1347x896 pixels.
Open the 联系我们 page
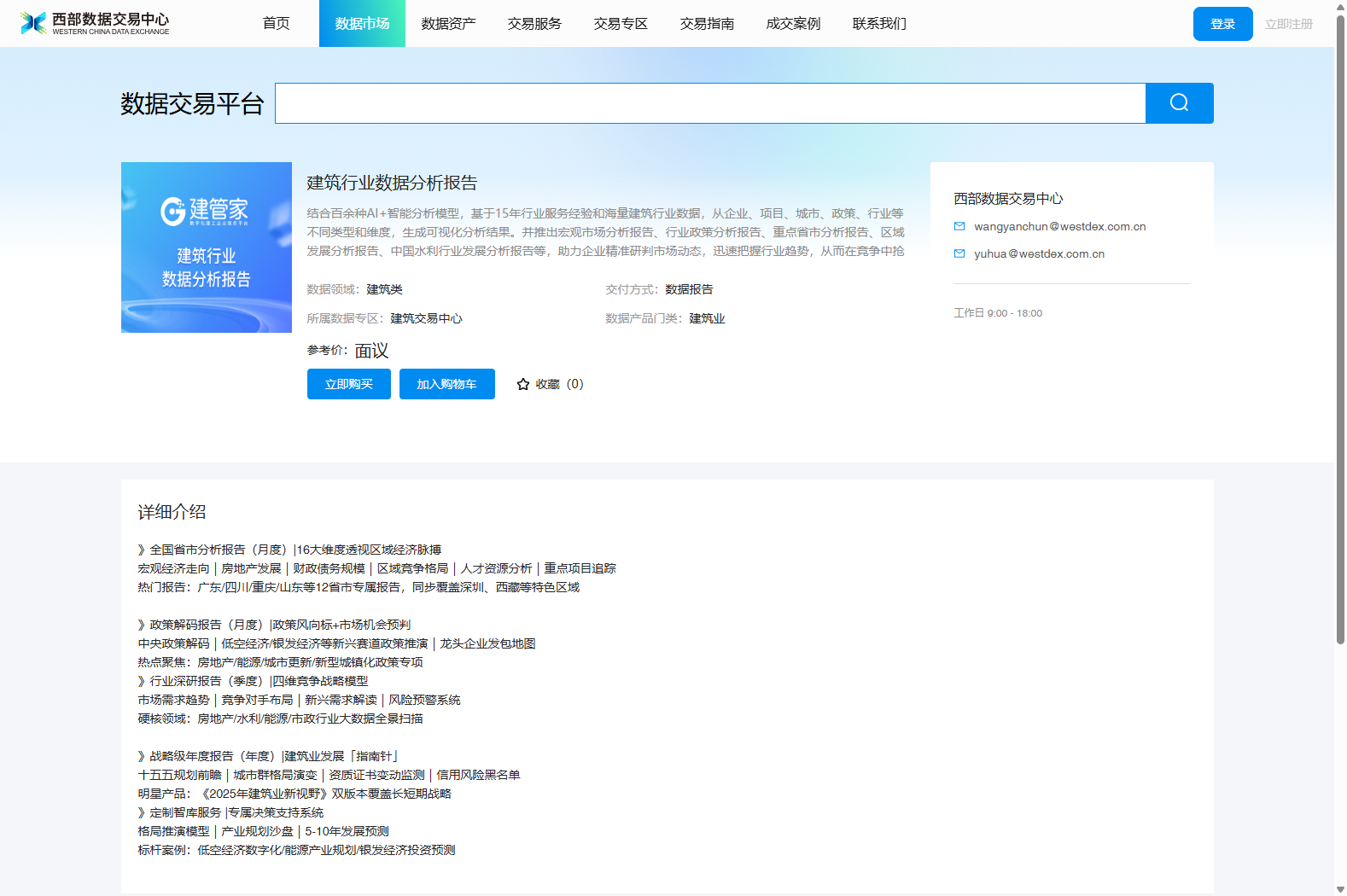pos(879,24)
